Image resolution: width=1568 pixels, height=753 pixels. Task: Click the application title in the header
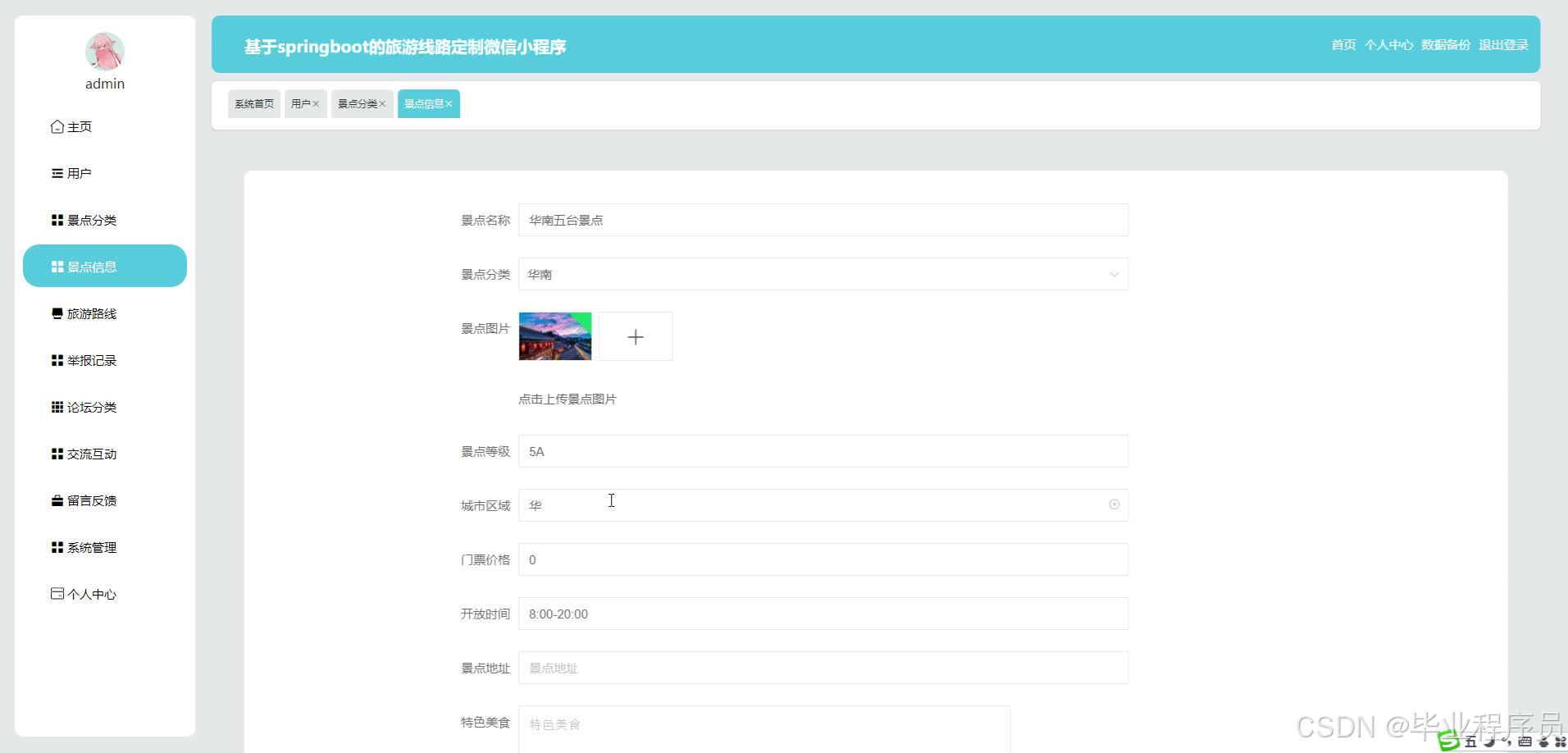[405, 47]
